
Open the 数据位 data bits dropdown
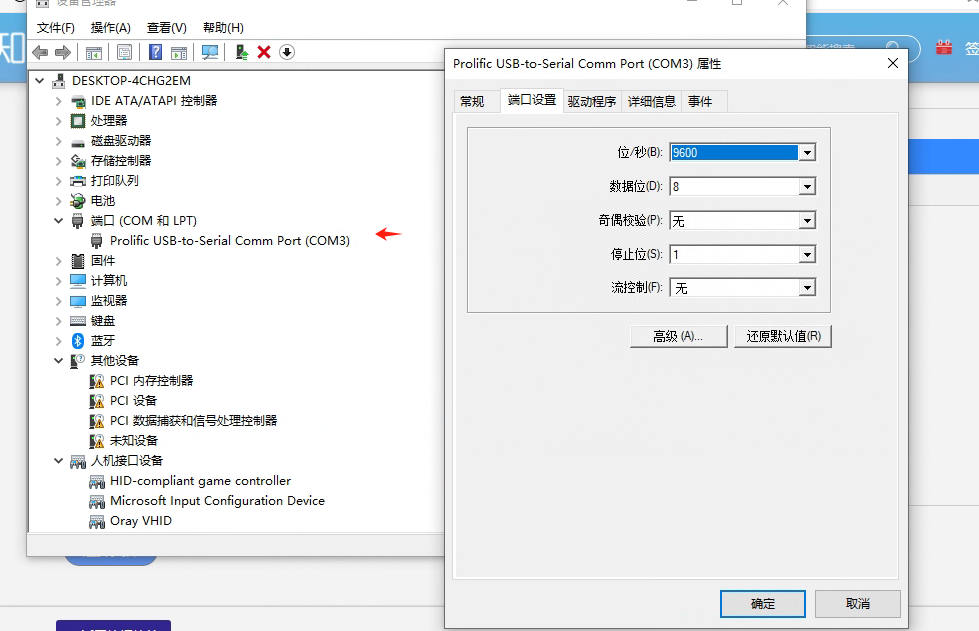coord(807,187)
